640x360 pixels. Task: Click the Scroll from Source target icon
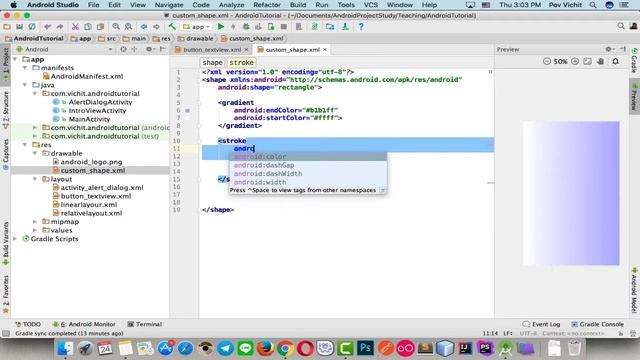tap(123, 49)
